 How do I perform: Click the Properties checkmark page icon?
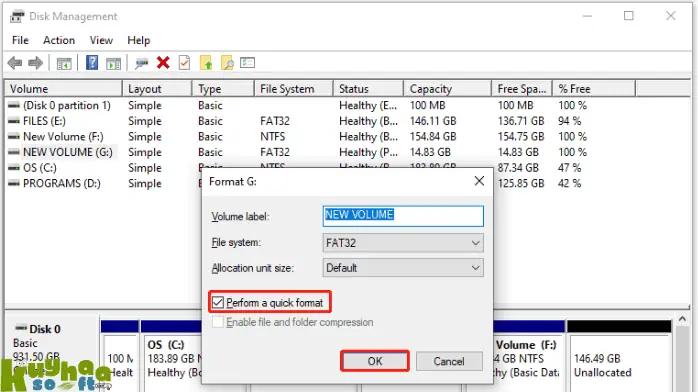[x=184, y=63]
